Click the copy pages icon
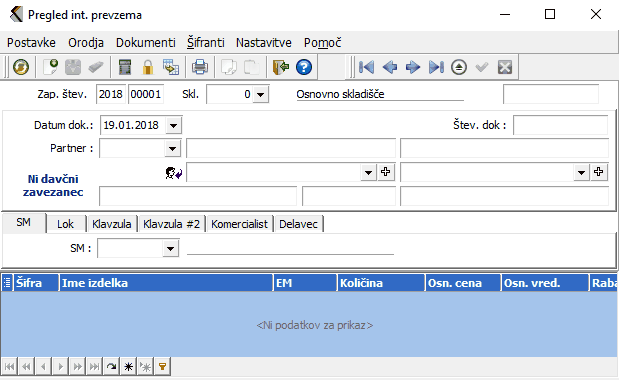 [x=229, y=67]
